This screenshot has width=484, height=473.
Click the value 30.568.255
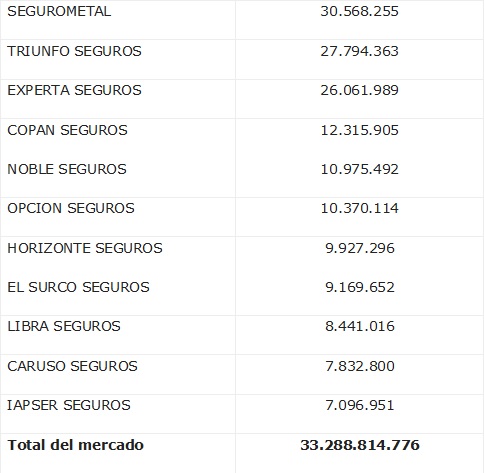(359, 11)
